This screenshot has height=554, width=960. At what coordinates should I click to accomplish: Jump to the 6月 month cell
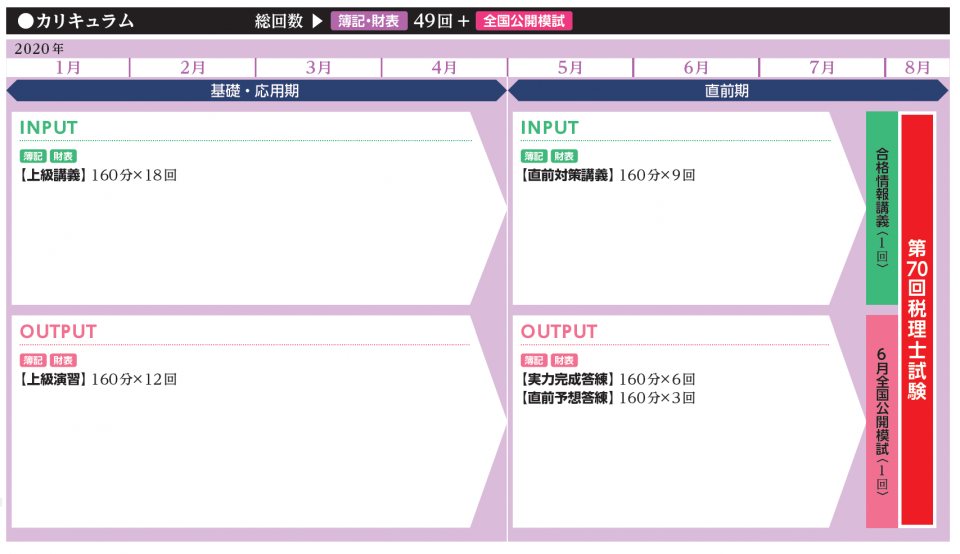tap(696, 68)
